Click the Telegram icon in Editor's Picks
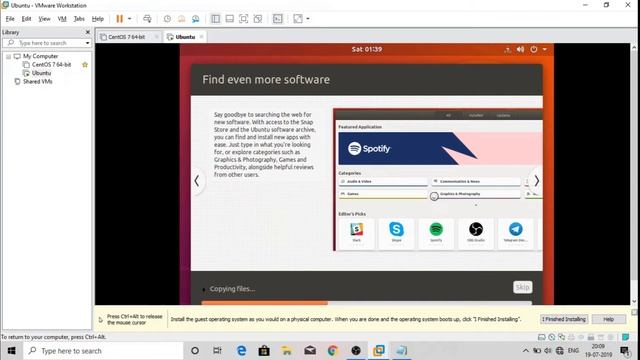 516,229
